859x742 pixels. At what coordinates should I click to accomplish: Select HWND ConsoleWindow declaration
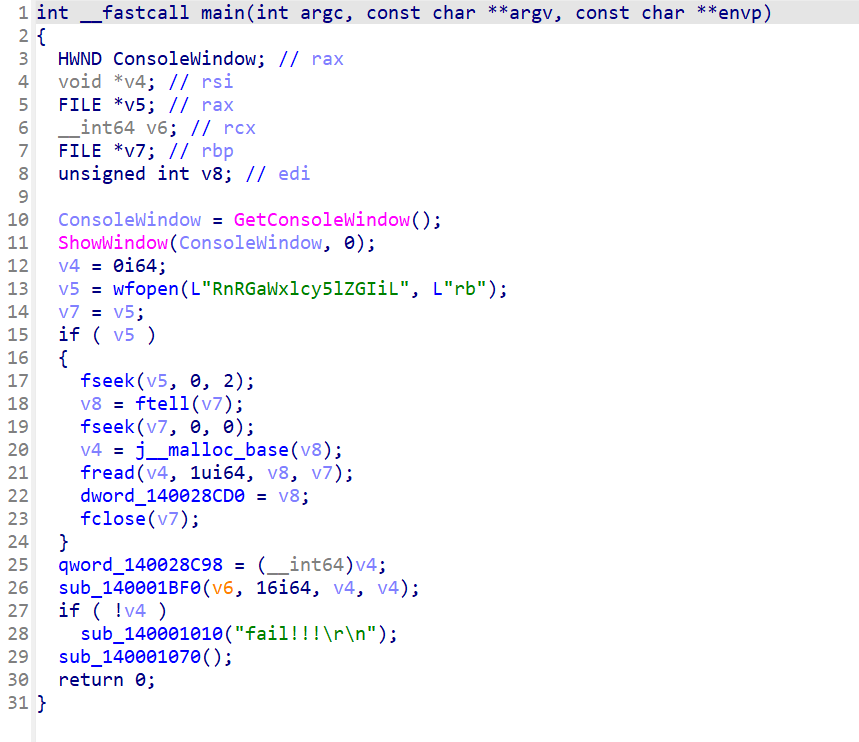click(162, 59)
